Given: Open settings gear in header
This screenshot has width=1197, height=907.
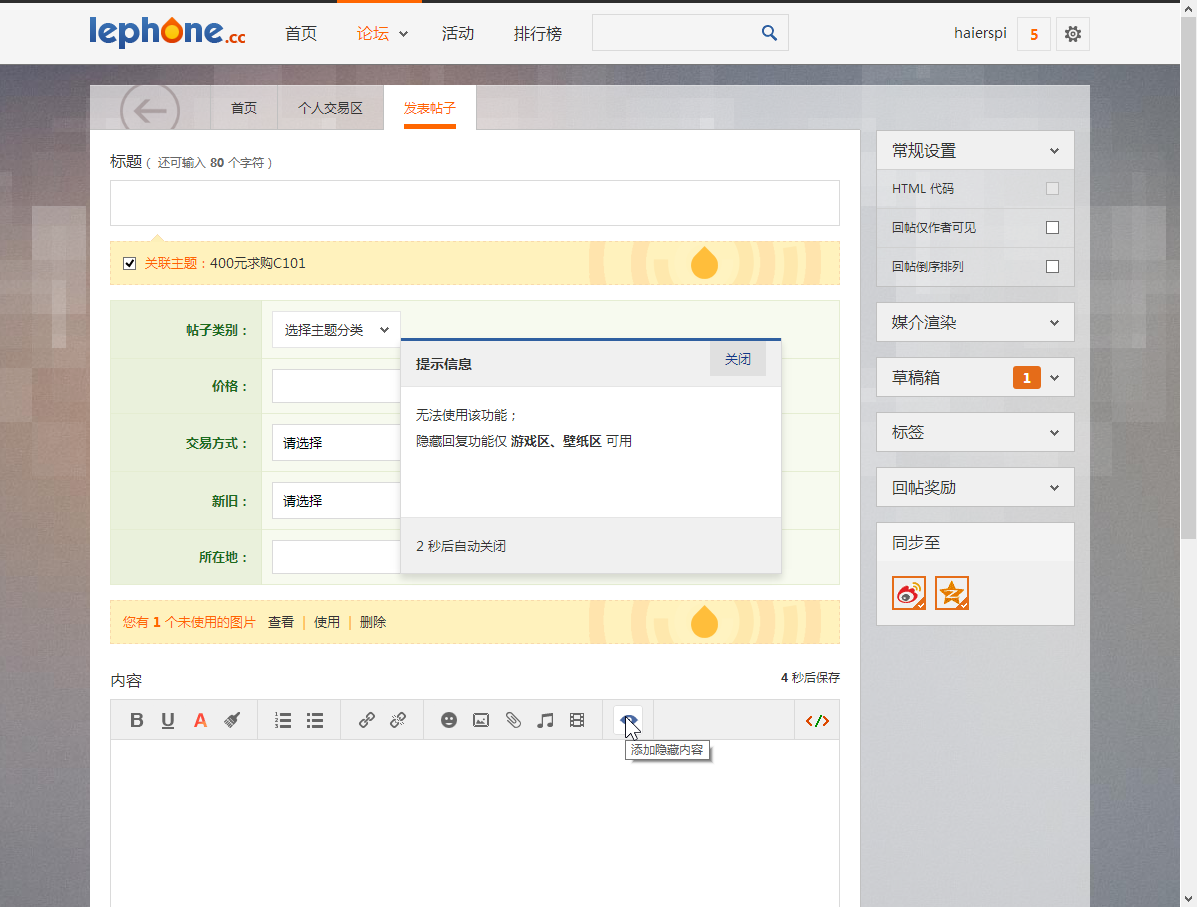Looking at the screenshot, I should [x=1073, y=34].
